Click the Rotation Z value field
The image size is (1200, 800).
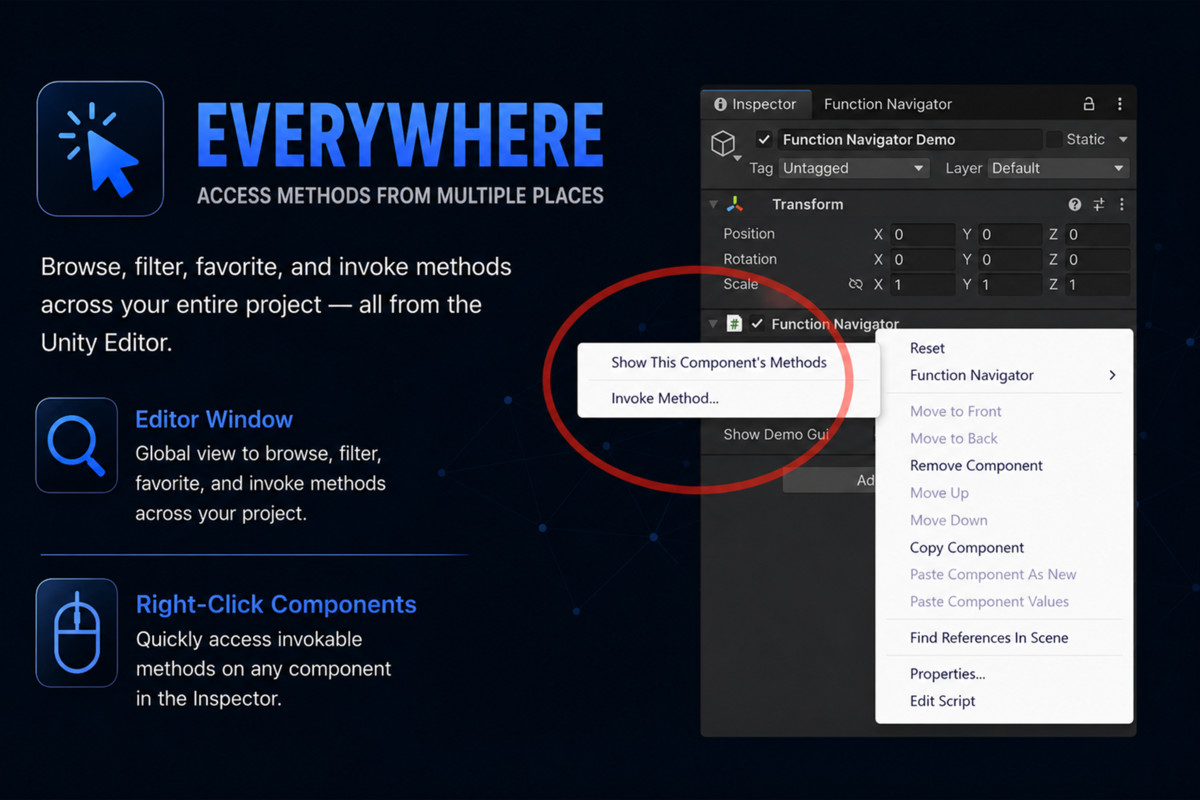[1097, 259]
